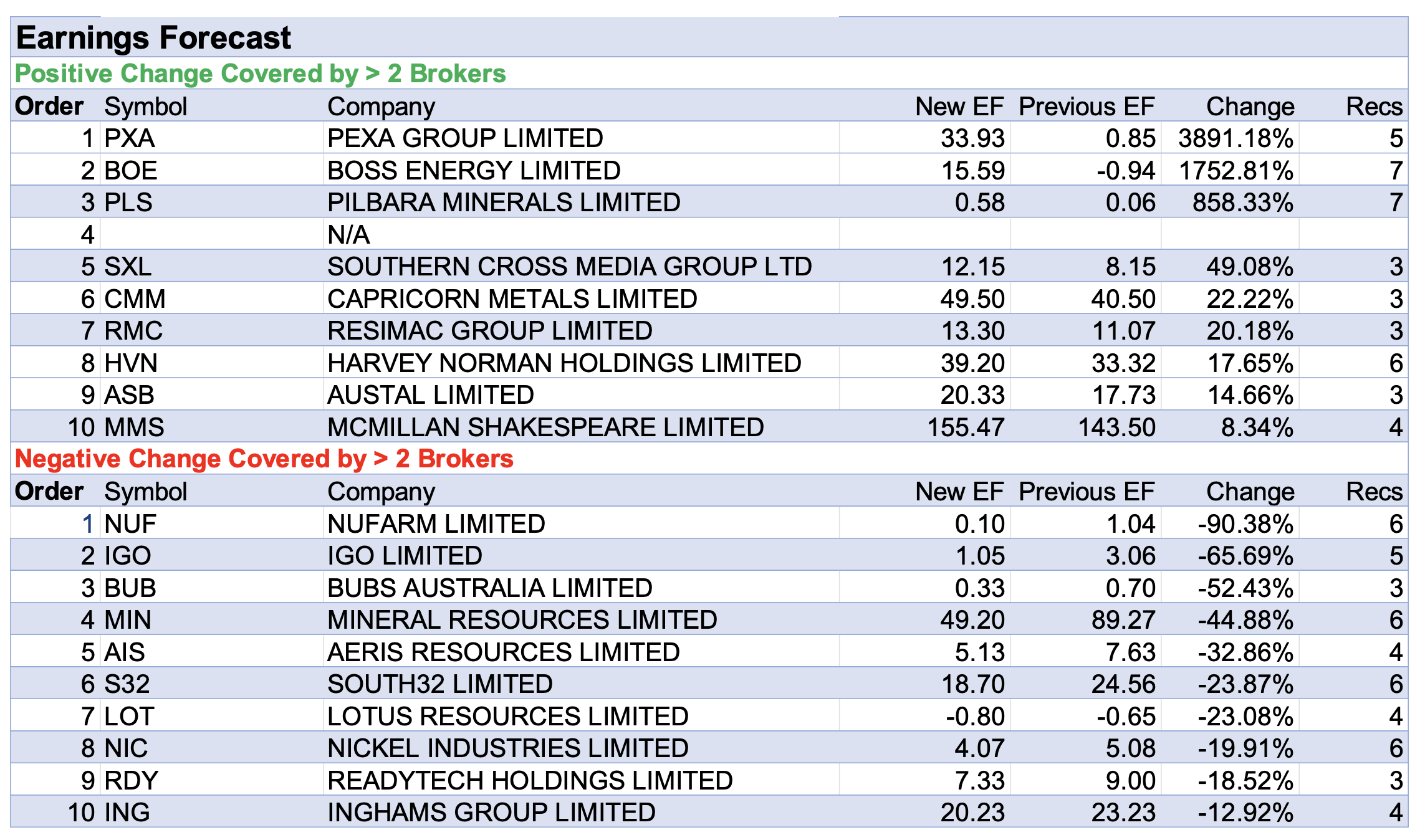This screenshot has height=840, width=1425.
Task: Click the S32 symbol cell
Action: tap(127, 684)
